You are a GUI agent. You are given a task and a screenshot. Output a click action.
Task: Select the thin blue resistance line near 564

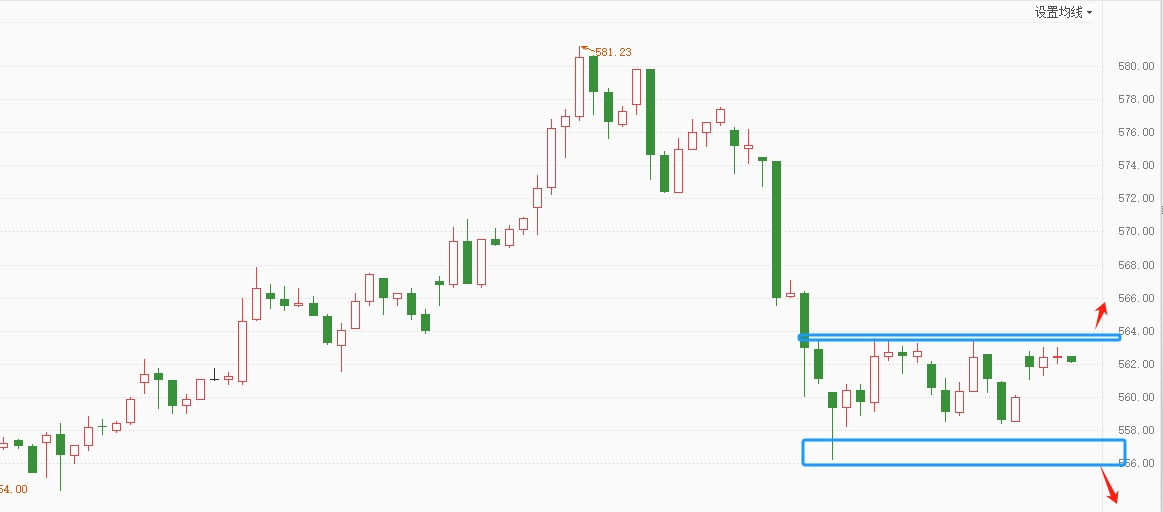coord(959,338)
